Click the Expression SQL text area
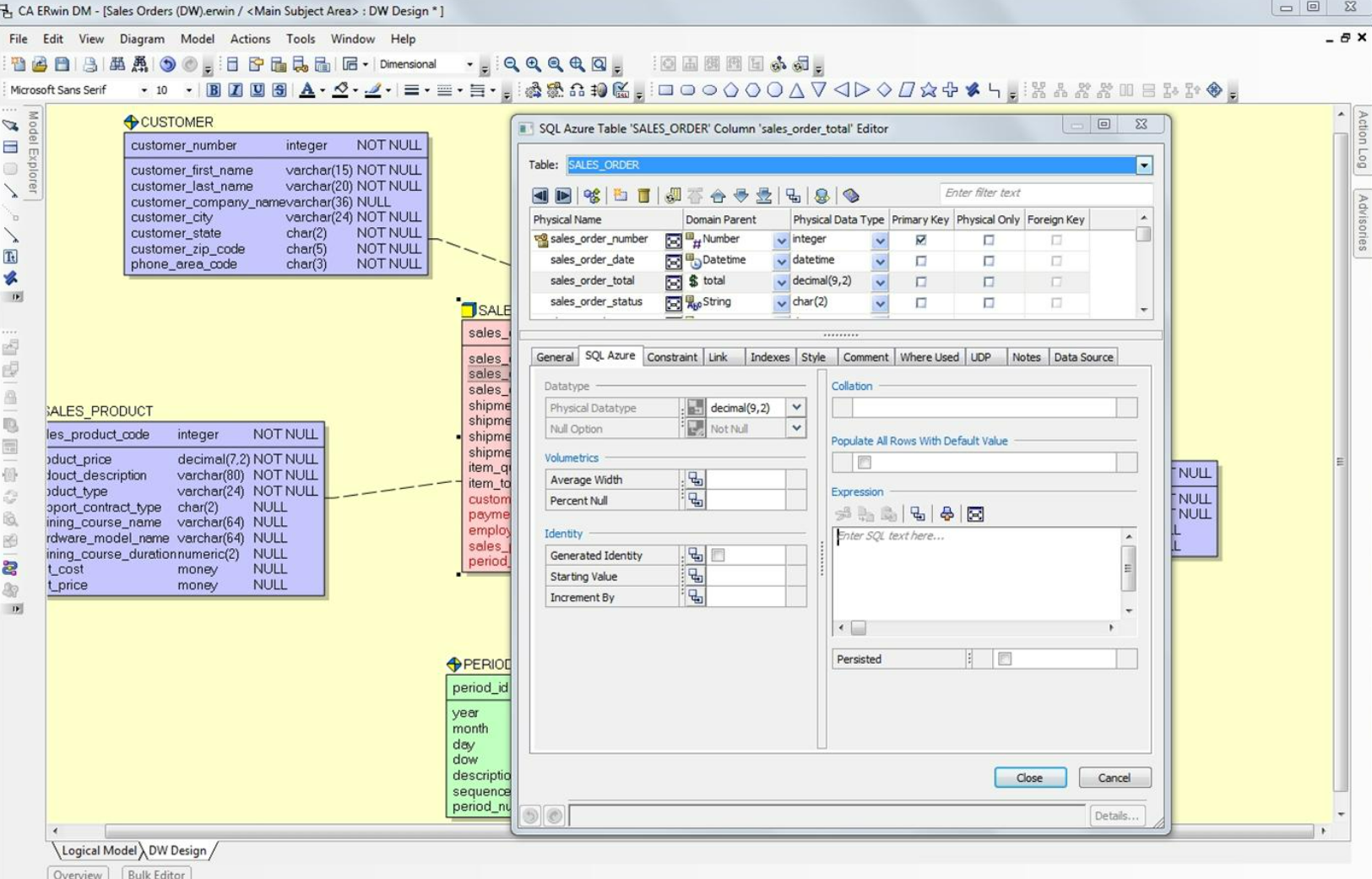1372x879 pixels. coord(977,573)
